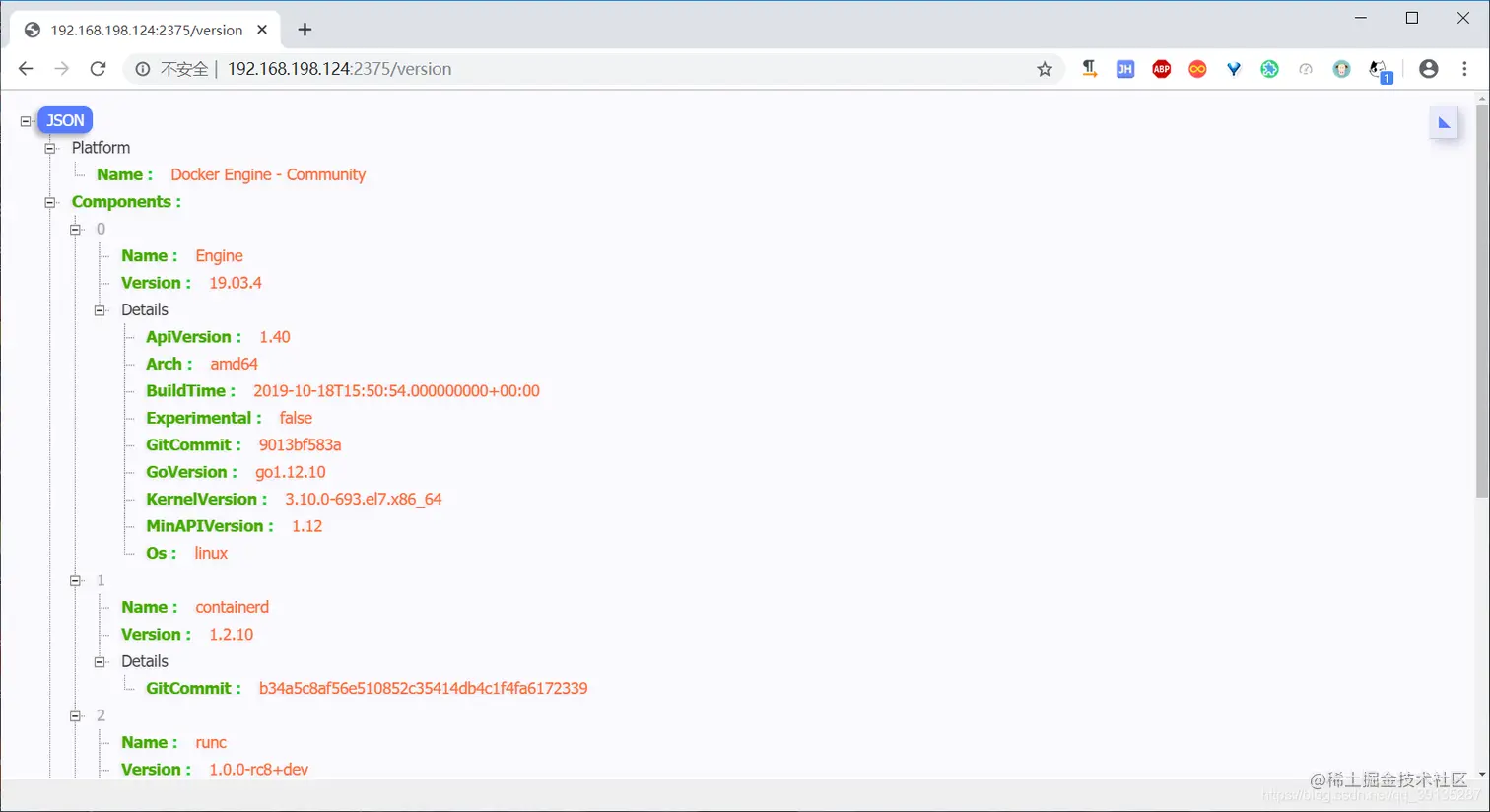This screenshot has height=812, width=1490.
Task: Collapse the Platform node
Action: 50,149
